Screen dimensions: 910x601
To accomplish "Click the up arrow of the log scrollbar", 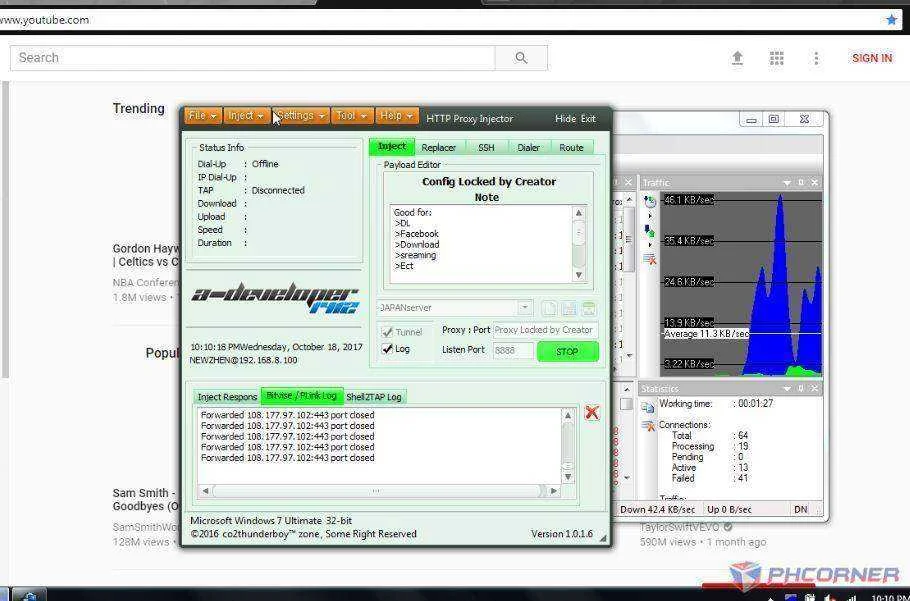I will 568,416.
